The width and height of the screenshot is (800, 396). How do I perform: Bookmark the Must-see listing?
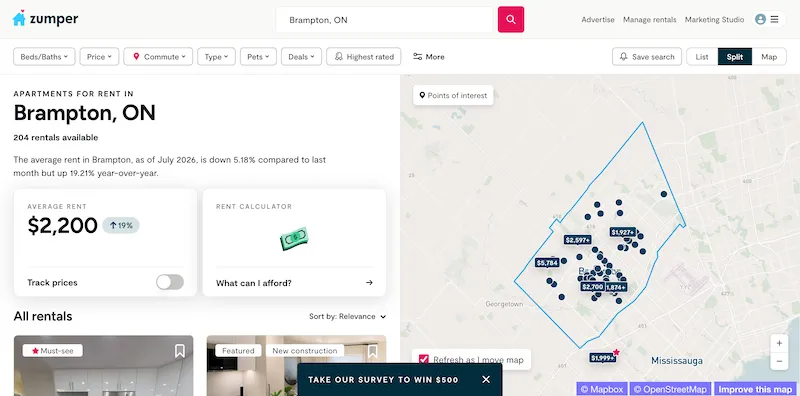coord(180,351)
